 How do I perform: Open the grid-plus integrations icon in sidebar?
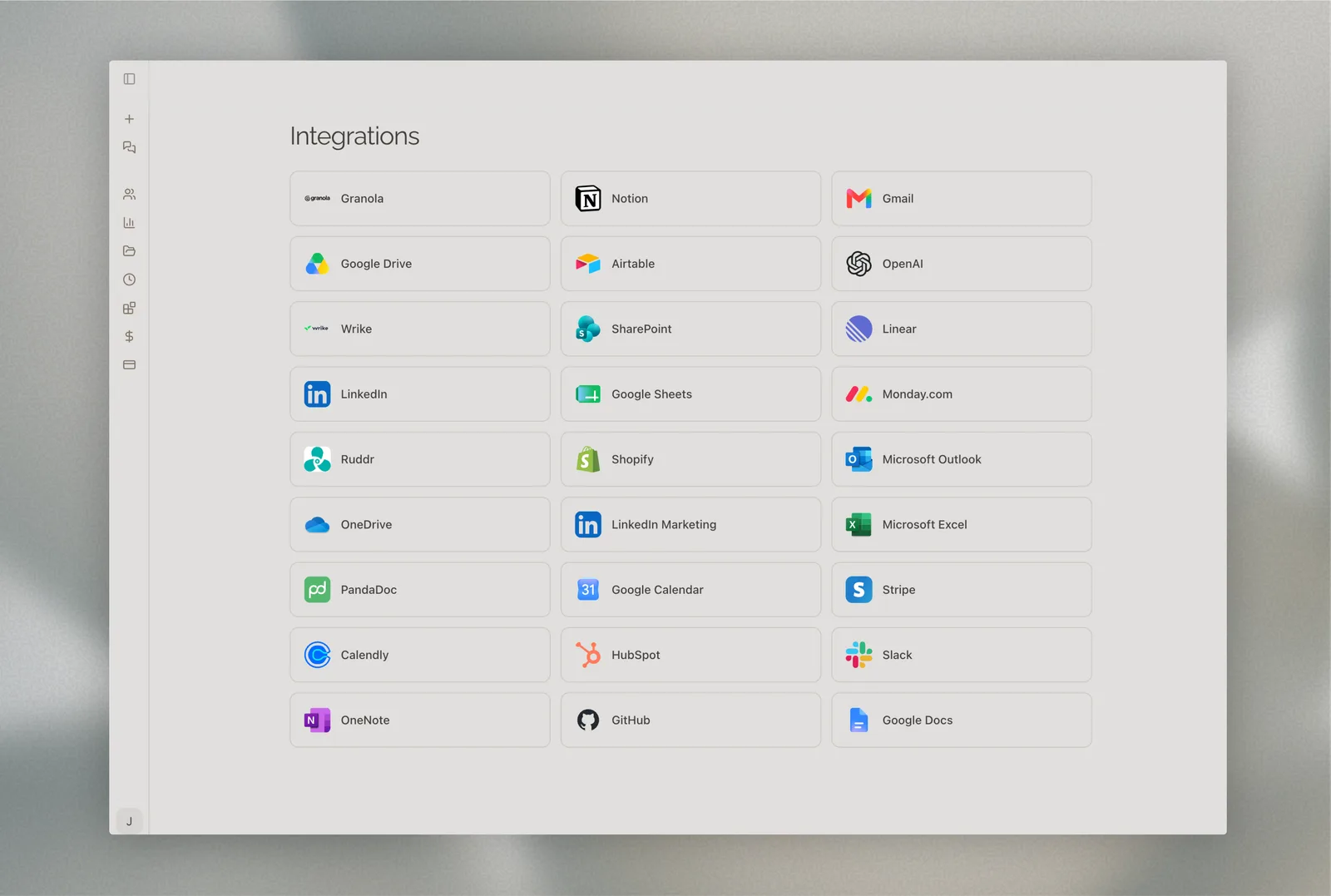click(129, 308)
